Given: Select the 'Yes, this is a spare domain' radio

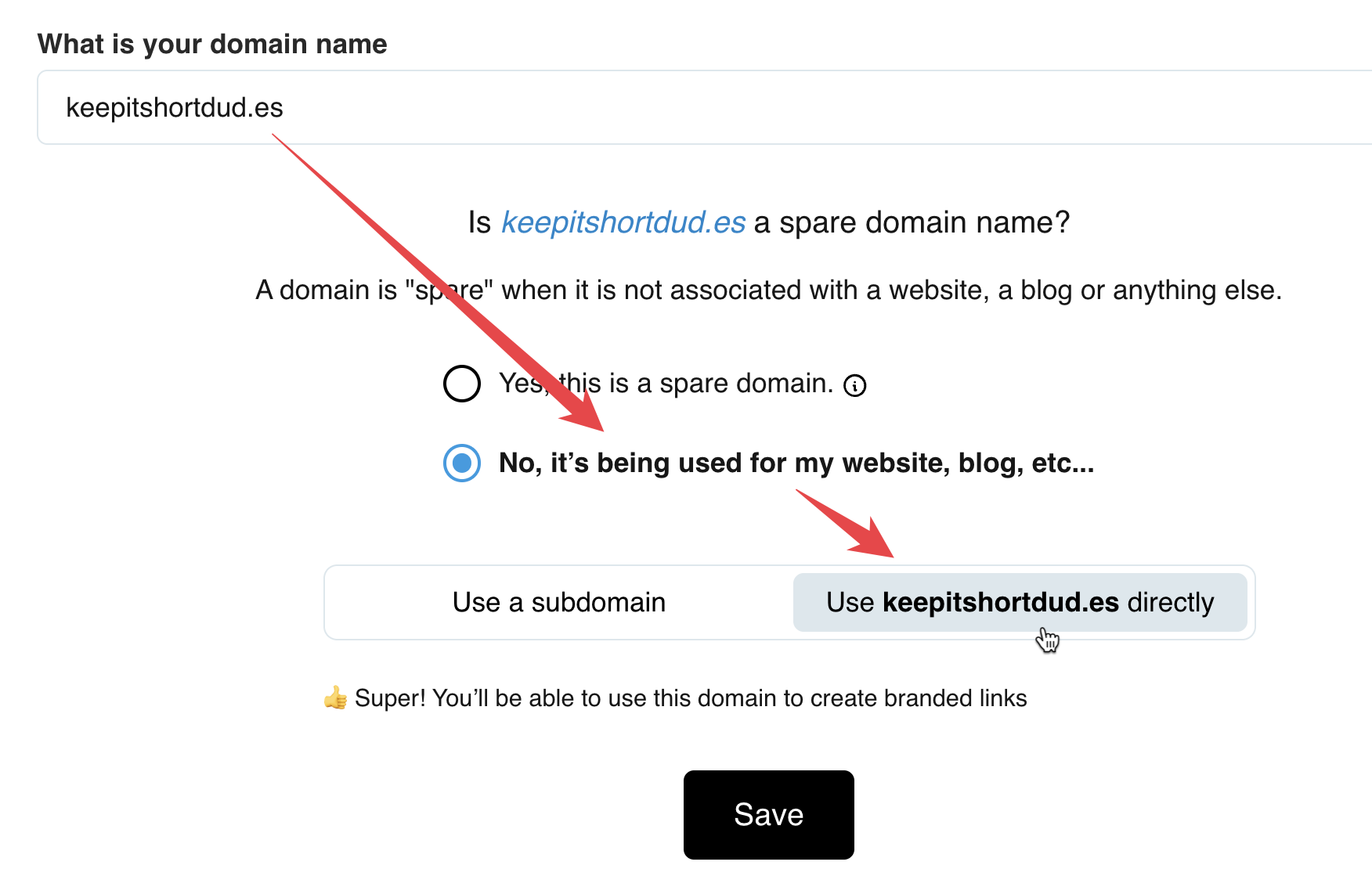Looking at the screenshot, I should [462, 384].
